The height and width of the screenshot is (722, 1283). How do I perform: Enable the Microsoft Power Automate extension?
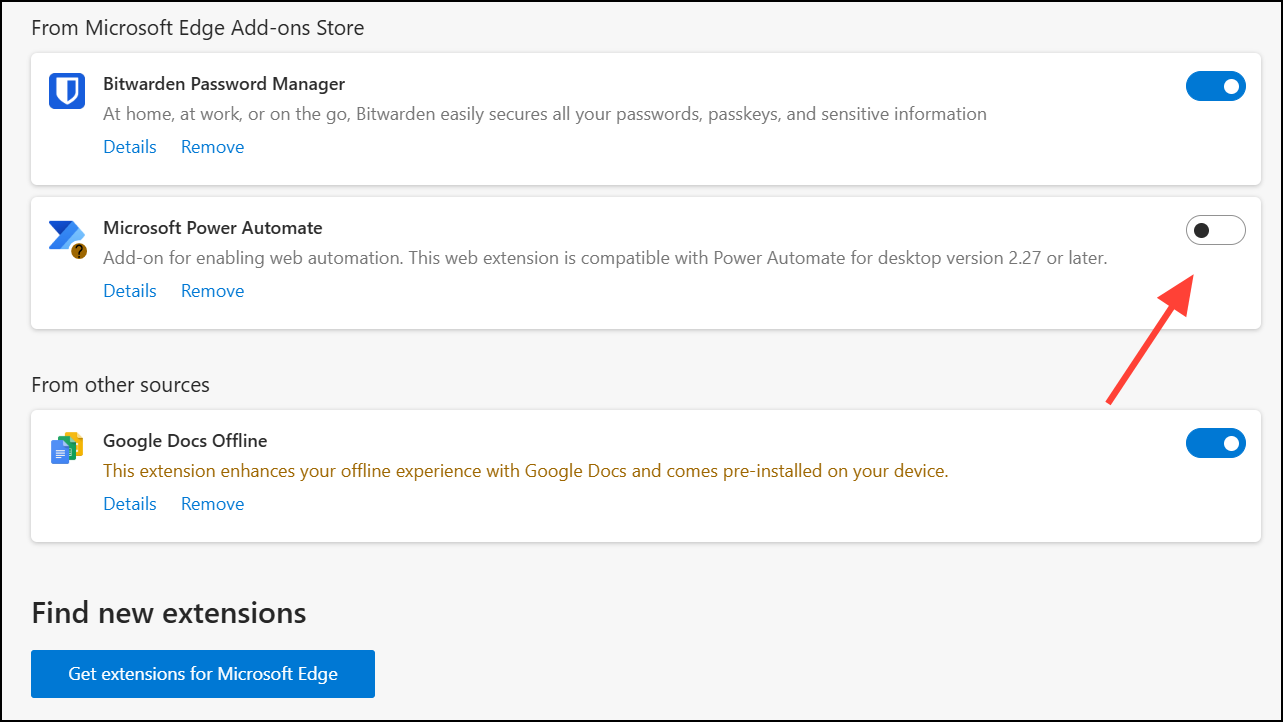coord(1215,231)
